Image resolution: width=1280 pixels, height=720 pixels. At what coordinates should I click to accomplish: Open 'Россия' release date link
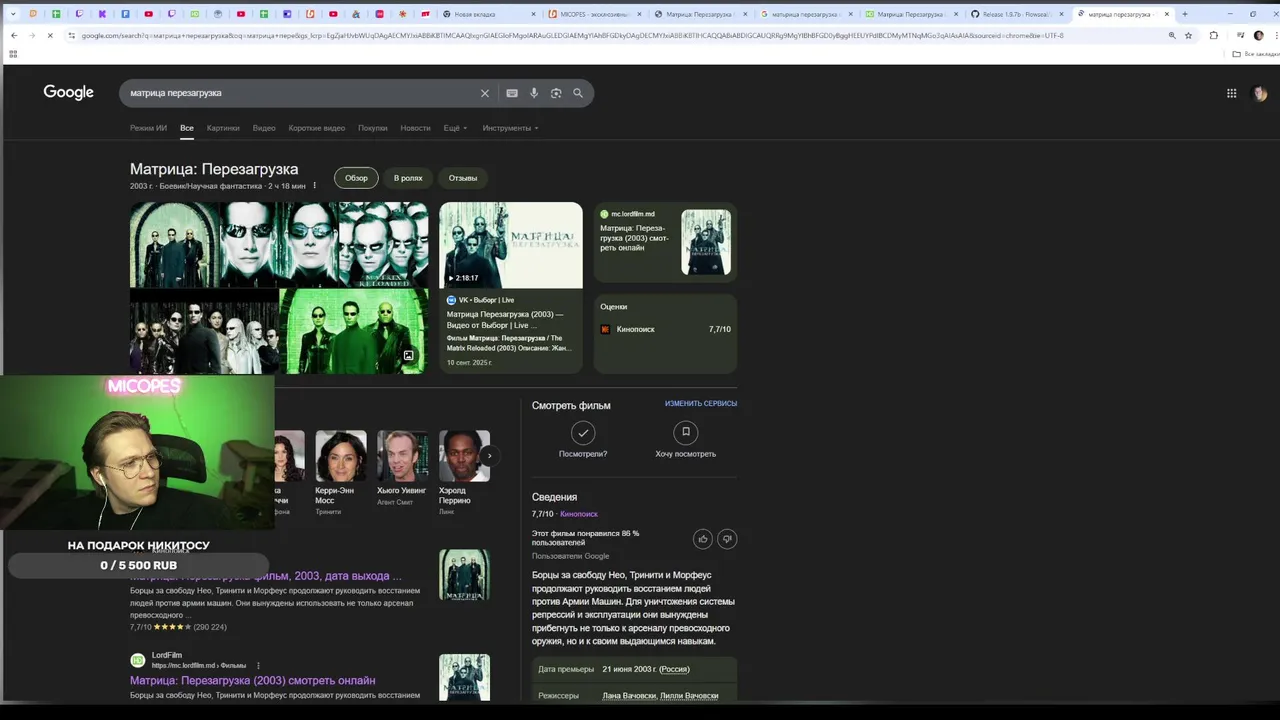pyautogui.click(x=674, y=669)
